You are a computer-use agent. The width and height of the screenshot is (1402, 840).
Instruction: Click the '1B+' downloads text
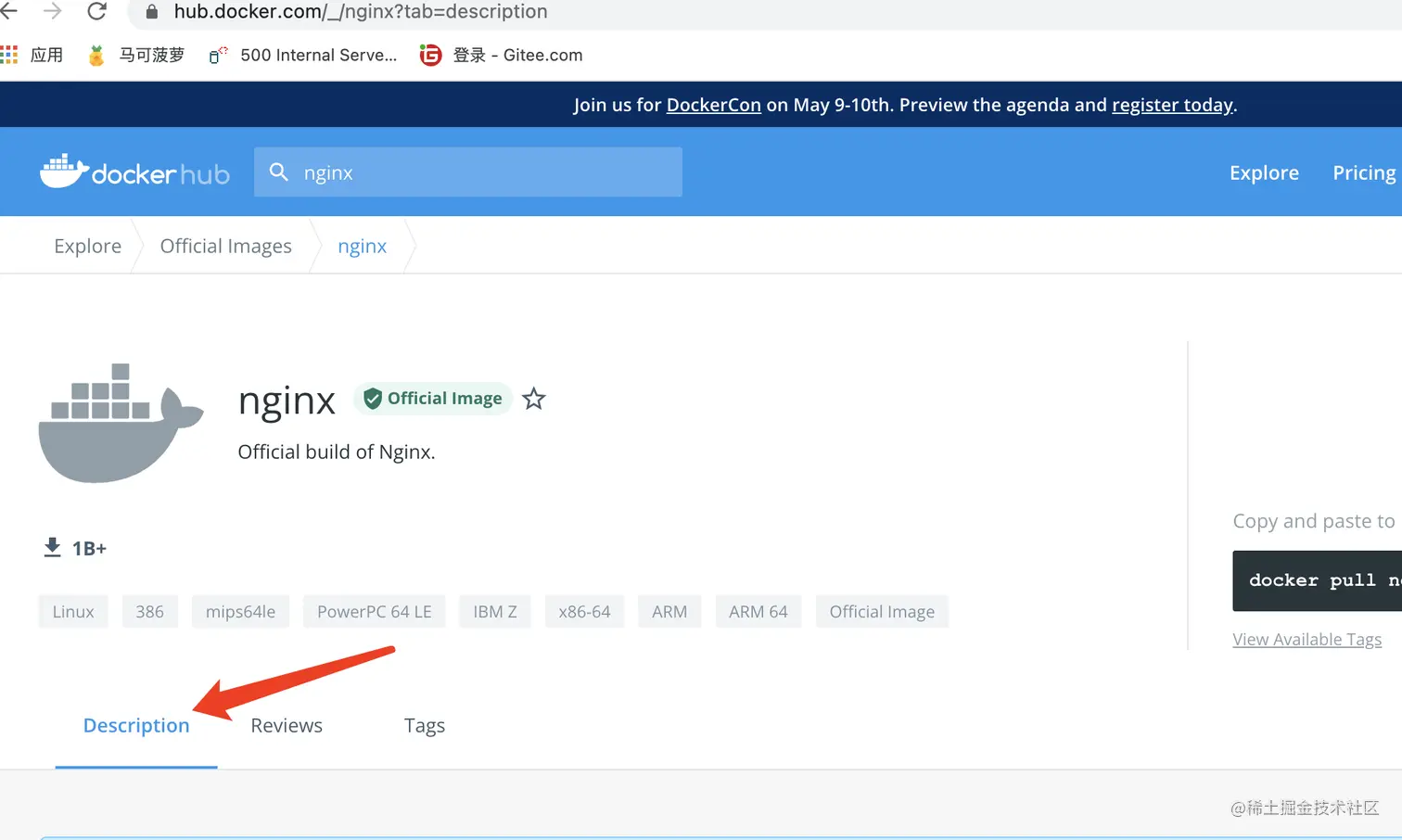coord(89,549)
